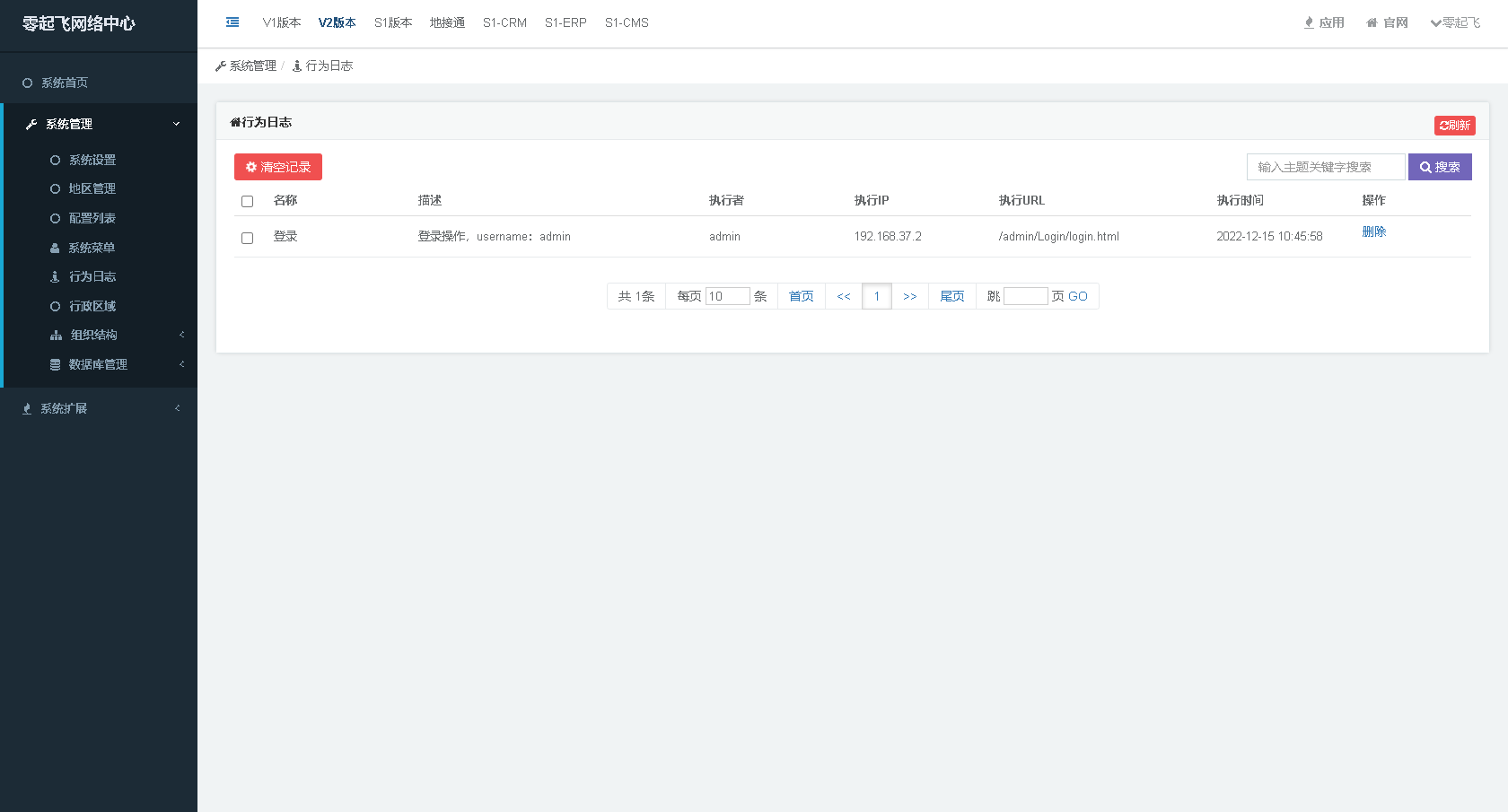Click the user icon beside 系统菜单

[x=55, y=248]
